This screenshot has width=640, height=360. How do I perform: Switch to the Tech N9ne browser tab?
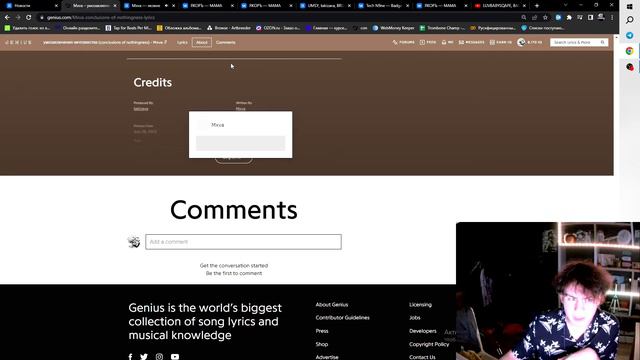pyautogui.click(x=384, y=6)
